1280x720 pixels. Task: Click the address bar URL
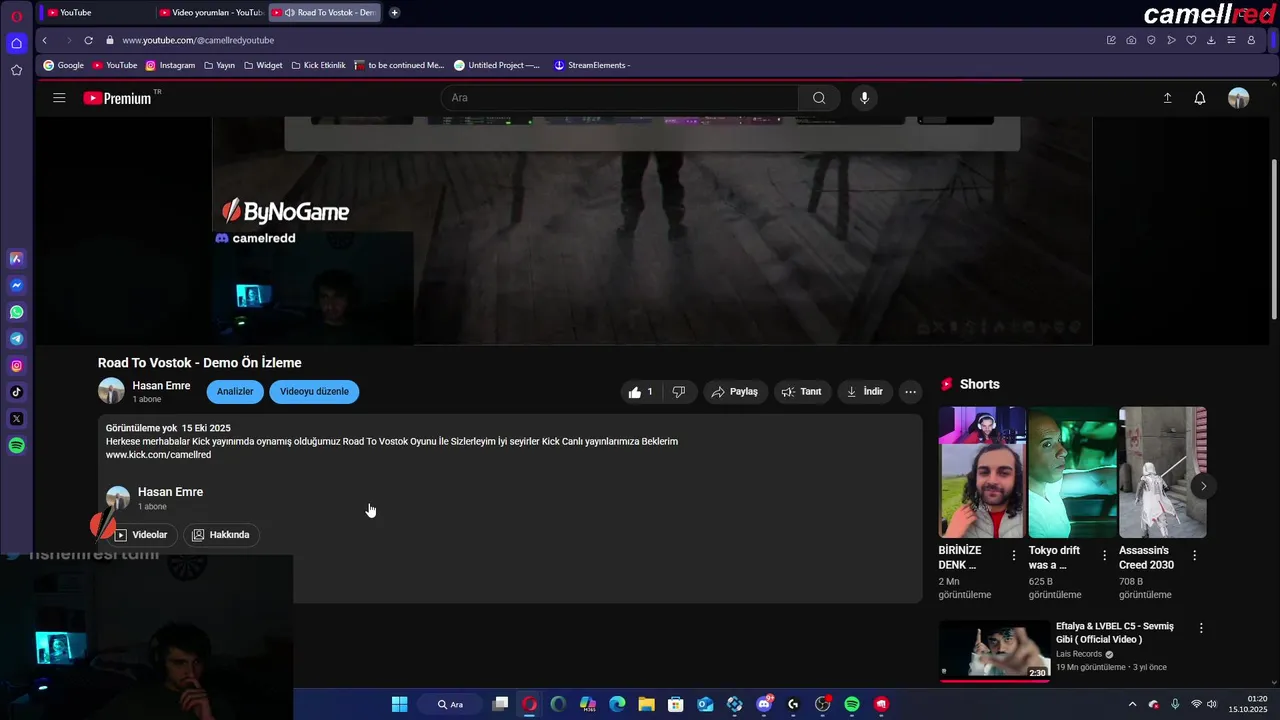point(198,40)
